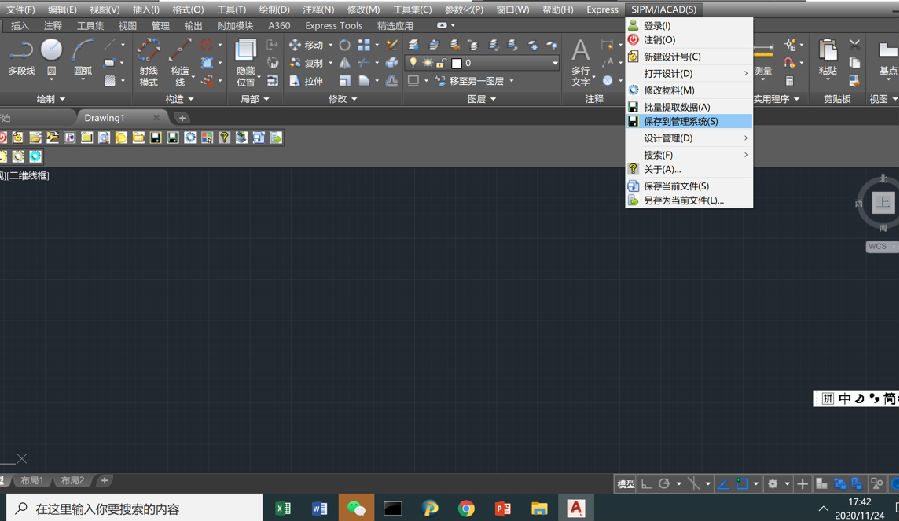Click the ViewCube top (上) face
Viewport: 899px width, 521px height.
pyautogui.click(x=883, y=203)
